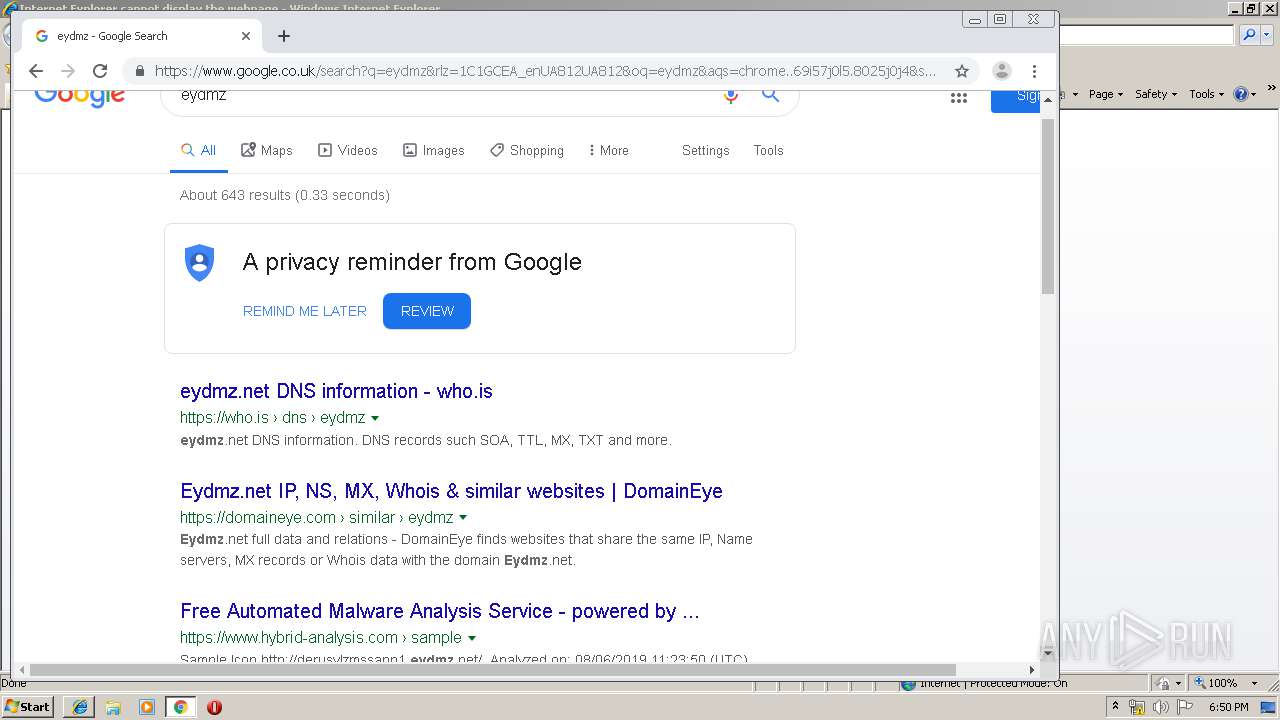This screenshot has width=1280, height=720.
Task: Open the Safety menu in Internet Explorer
Action: (x=1156, y=94)
